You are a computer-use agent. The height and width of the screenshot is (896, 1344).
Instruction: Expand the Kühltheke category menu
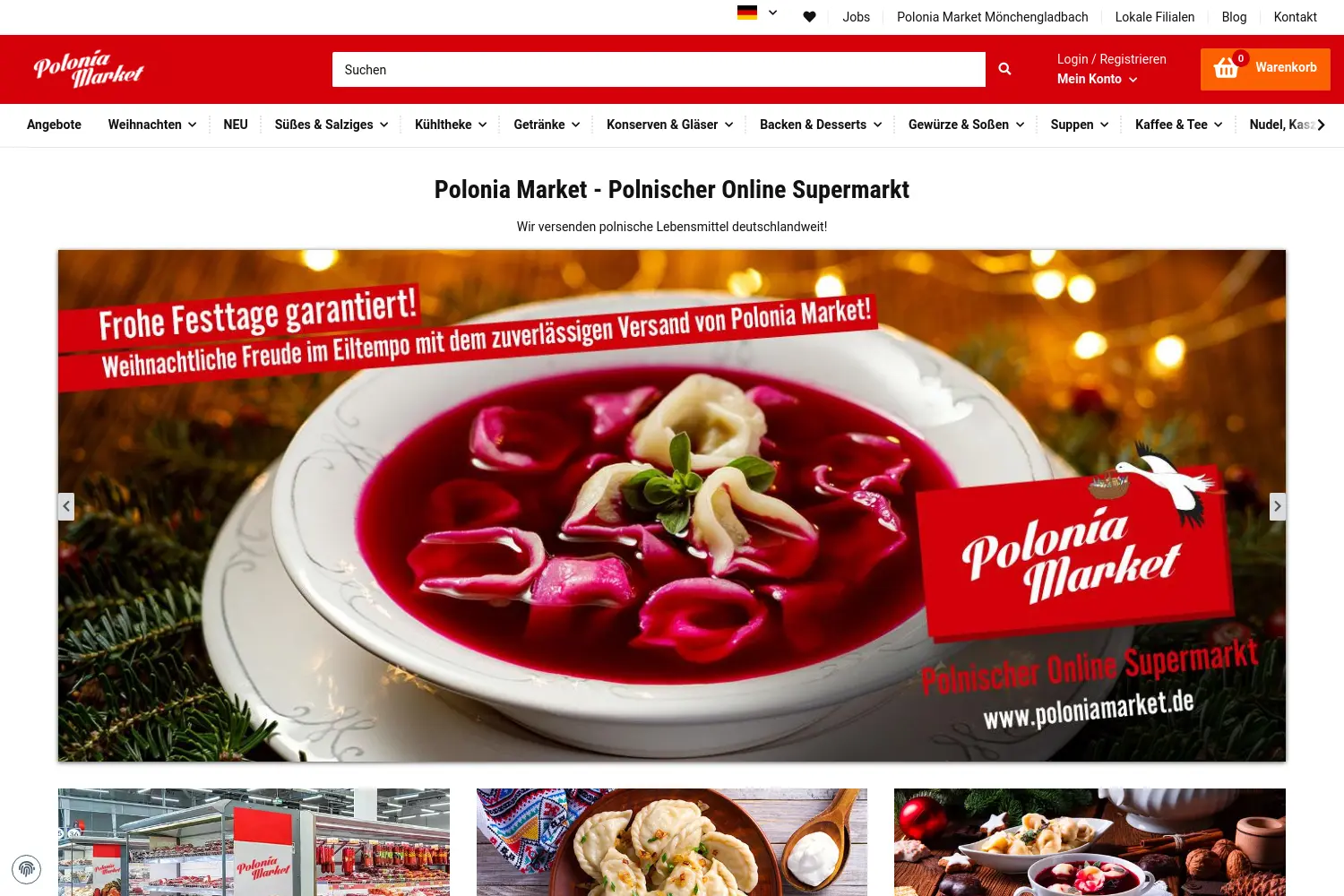point(451,125)
